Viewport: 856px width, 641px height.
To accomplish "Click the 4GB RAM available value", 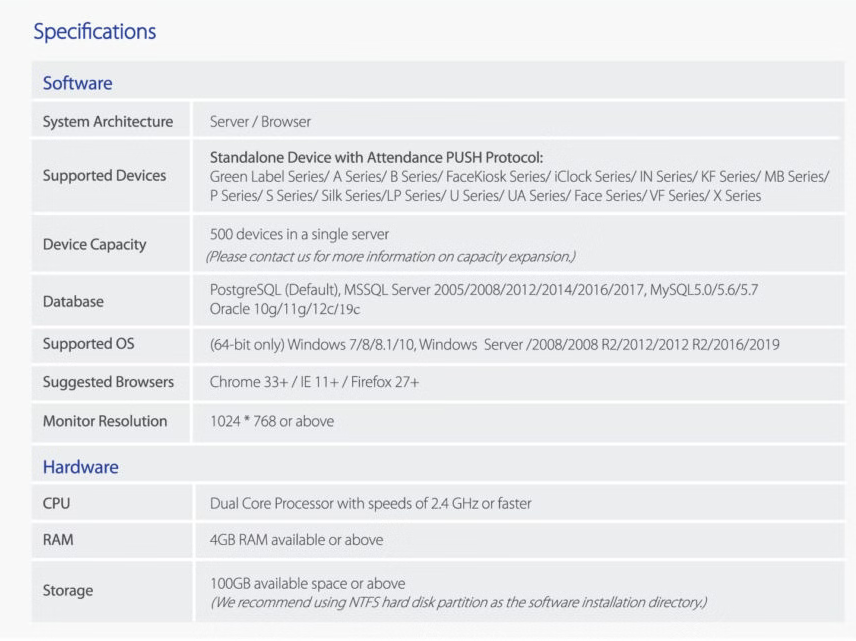I will coord(296,540).
